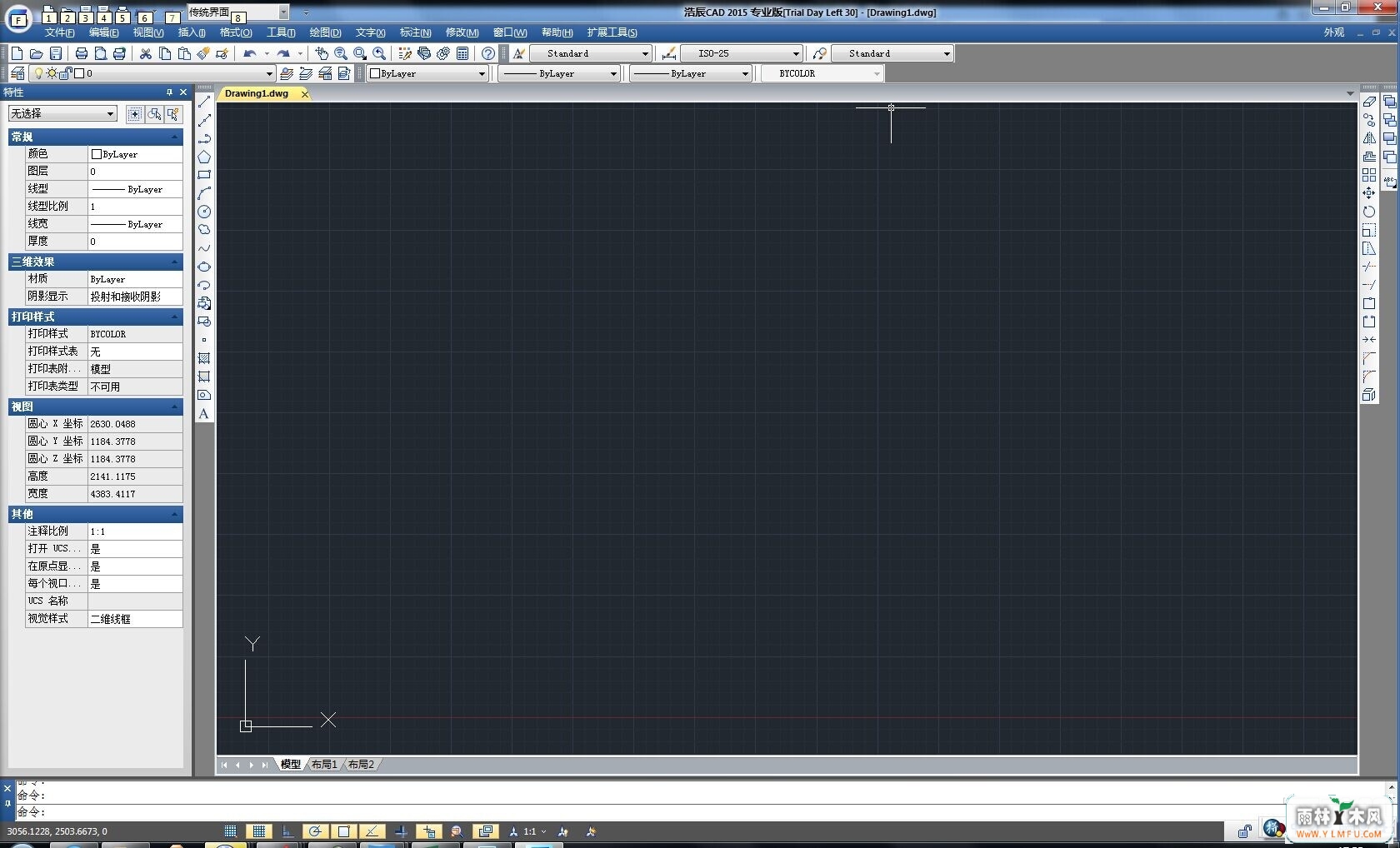Toggle layer on/off lightbulb in layer bar
Screen dimensions: 1400x848
[38, 73]
